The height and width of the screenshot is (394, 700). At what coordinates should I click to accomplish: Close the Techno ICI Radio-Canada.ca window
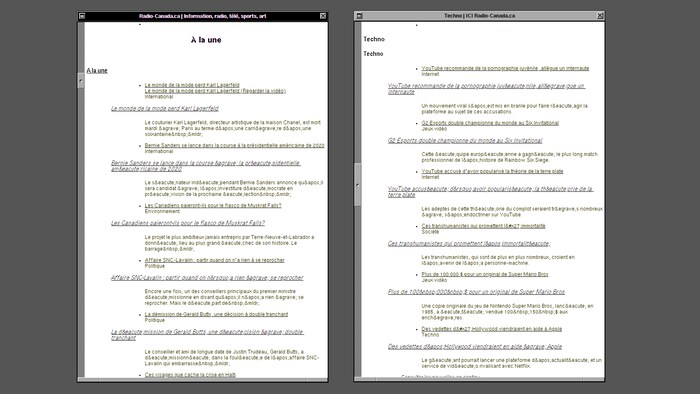tap(600, 16)
